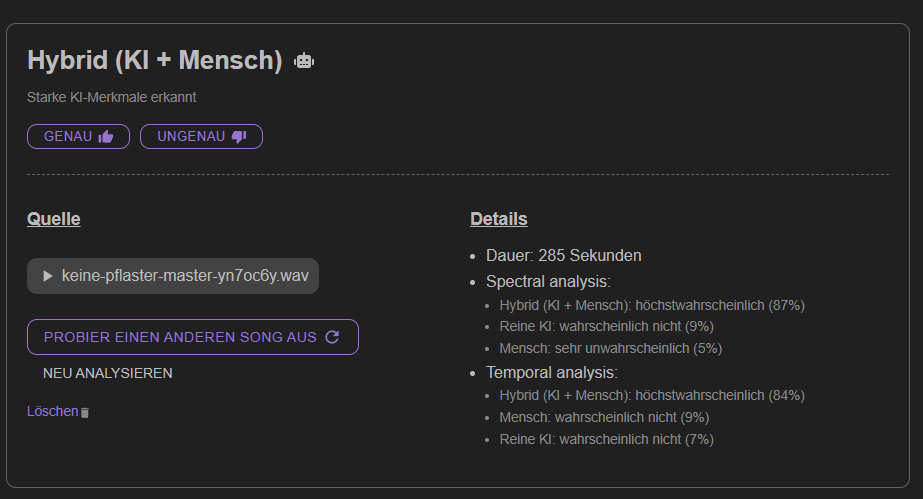Click PROBIER EINEN ANDEREN SONG AUS
Viewport: 923px width, 499px height.
click(x=192, y=337)
